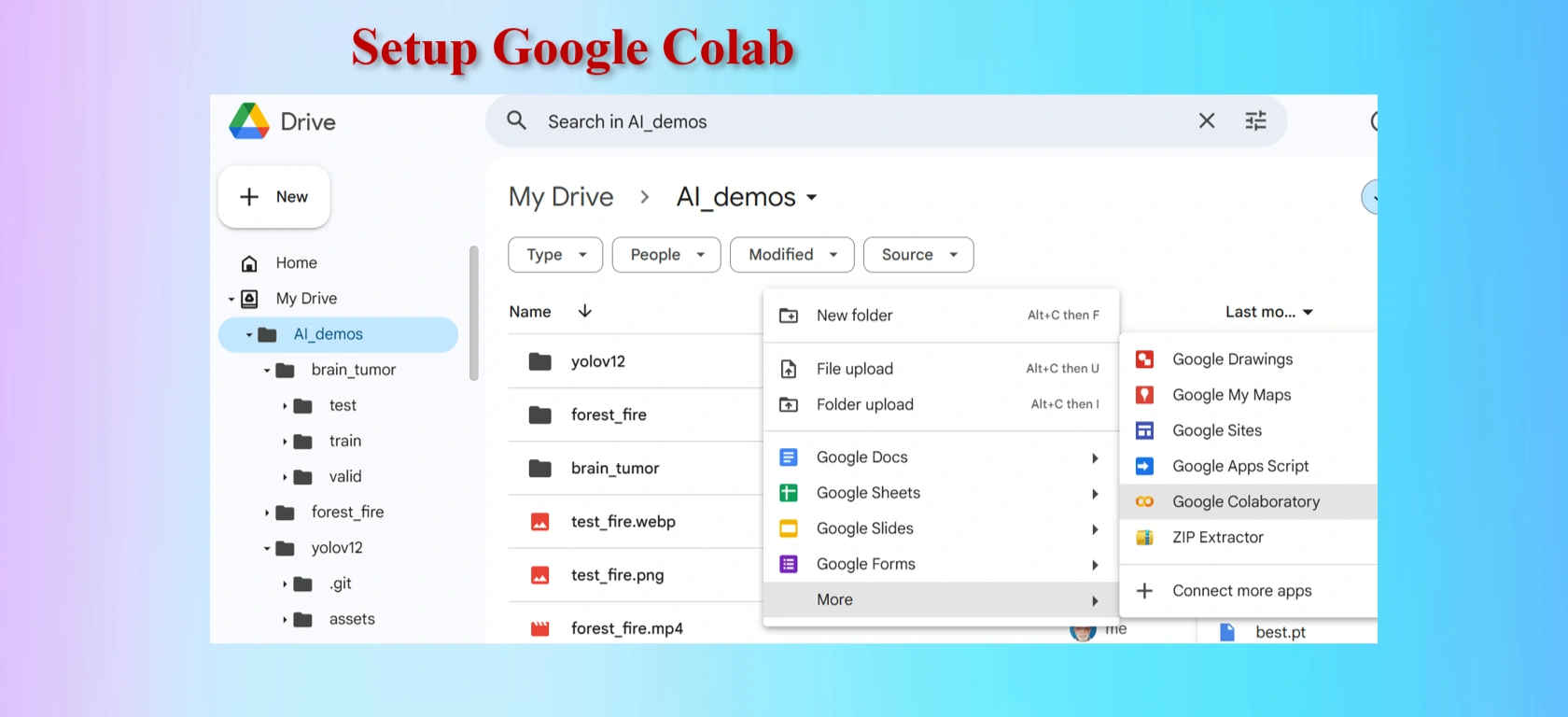The width and height of the screenshot is (1568, 717).
Task: Expand Google Forms submenu arrow
Action: click(1095, 565)
